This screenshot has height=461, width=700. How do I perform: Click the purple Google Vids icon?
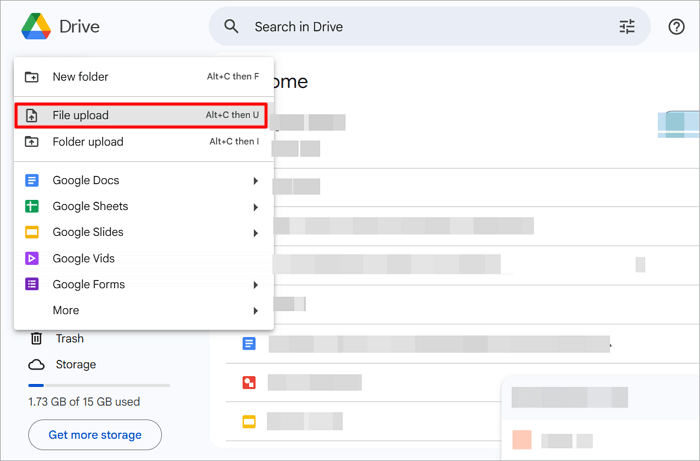pyautogui.click(x=32, y=258)
